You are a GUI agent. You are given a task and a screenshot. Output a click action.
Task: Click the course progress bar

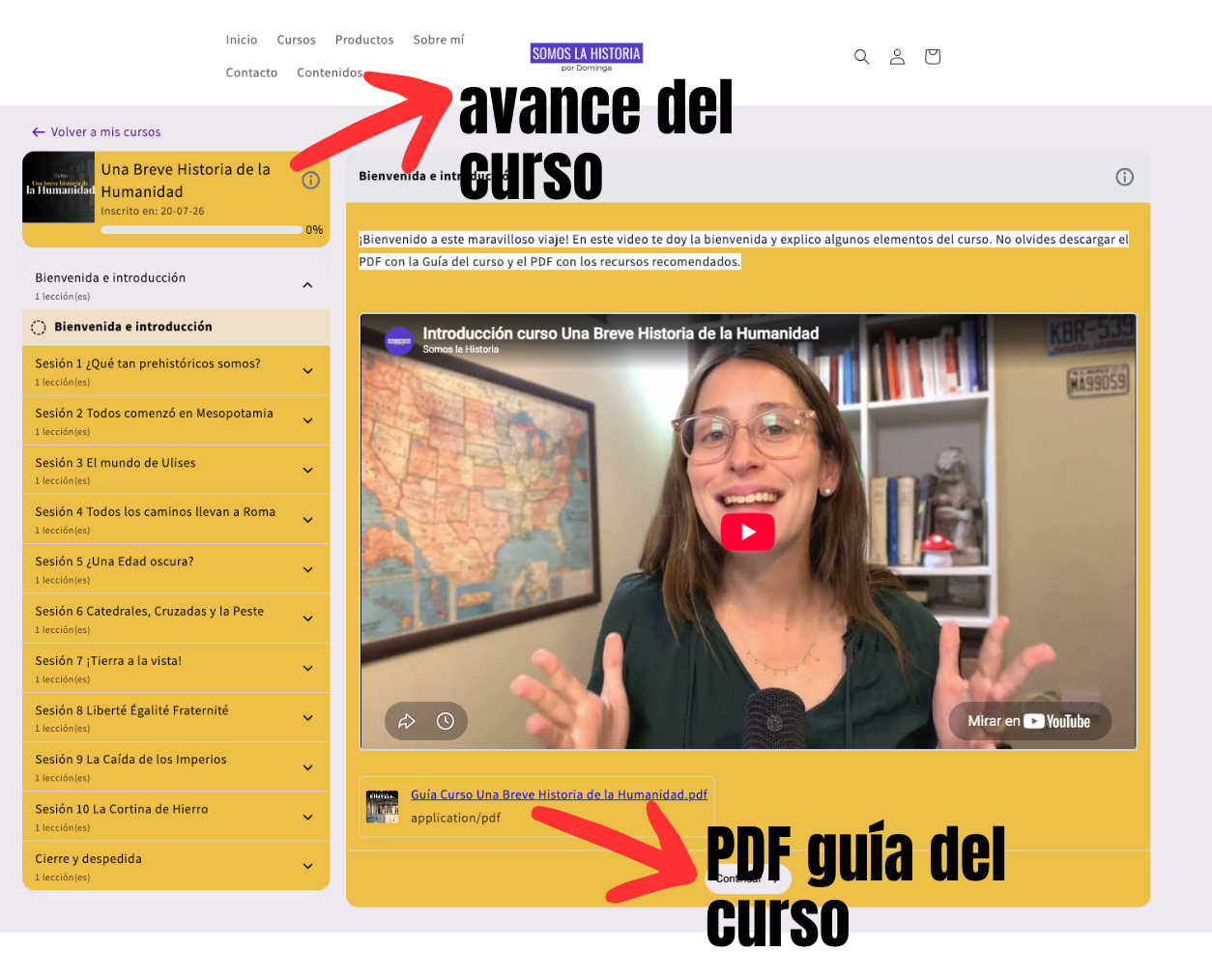click(x=201, y=230)
